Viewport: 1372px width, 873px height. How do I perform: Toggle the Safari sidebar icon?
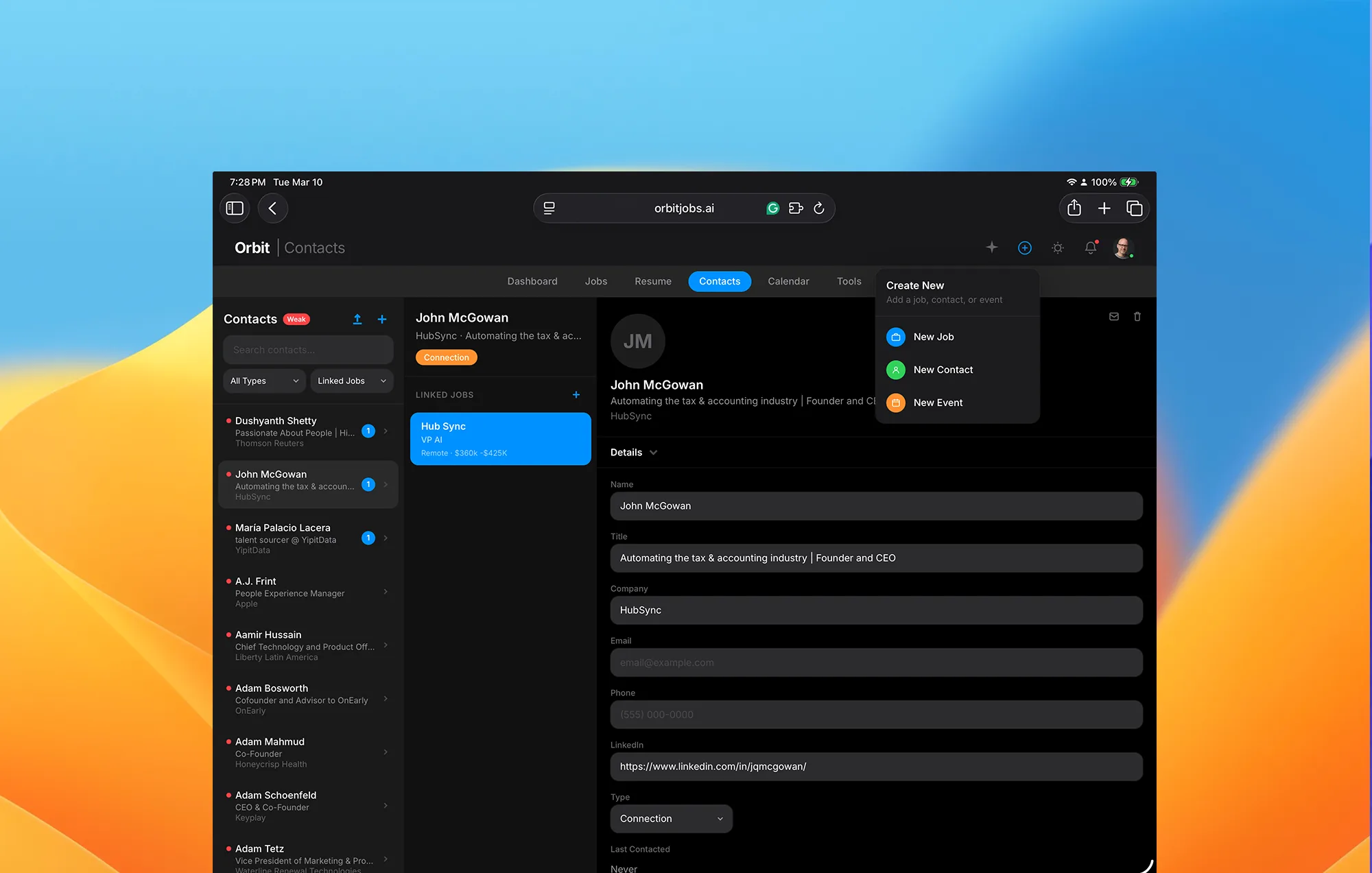click(234, 208)
